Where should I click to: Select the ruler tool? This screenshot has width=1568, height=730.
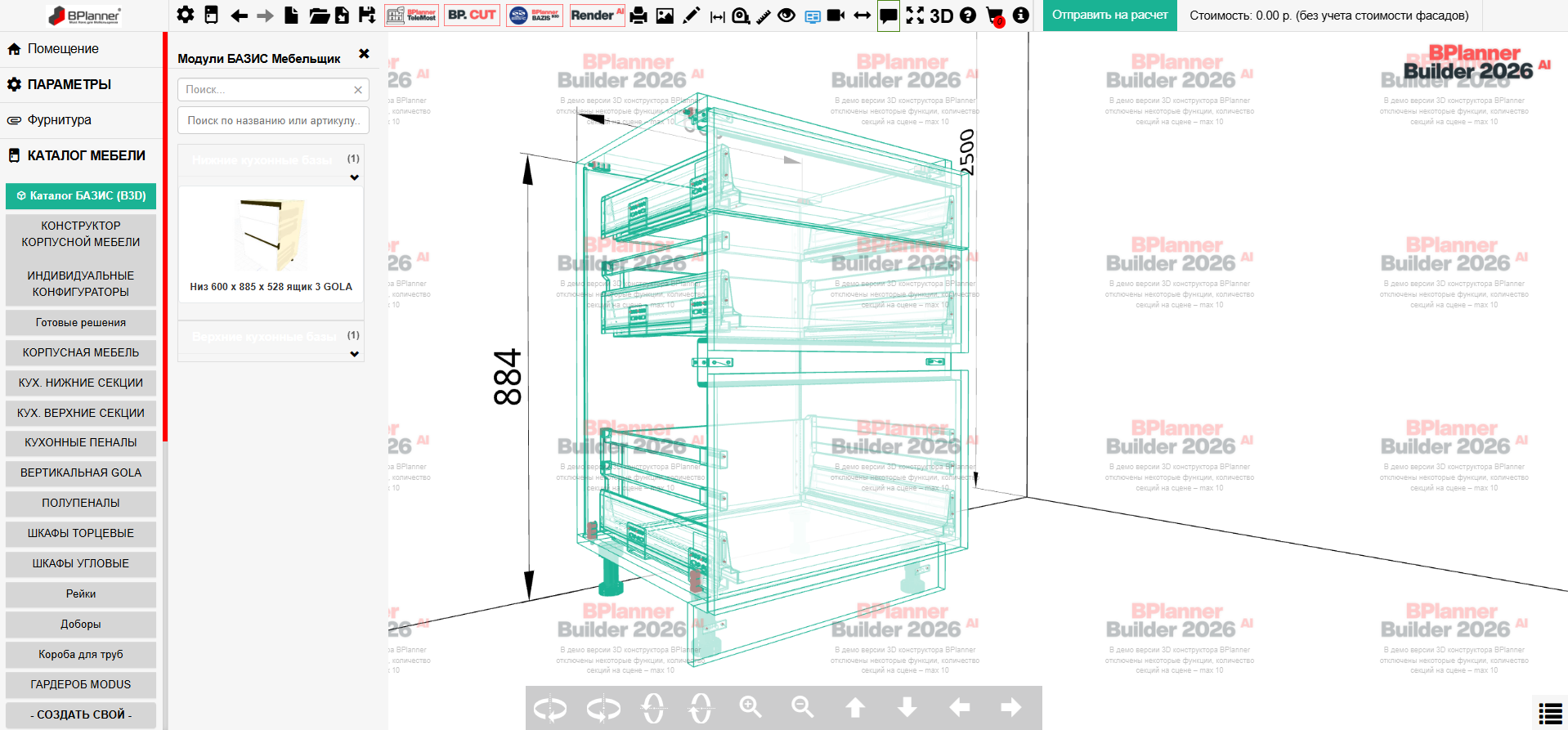point(764,16)
